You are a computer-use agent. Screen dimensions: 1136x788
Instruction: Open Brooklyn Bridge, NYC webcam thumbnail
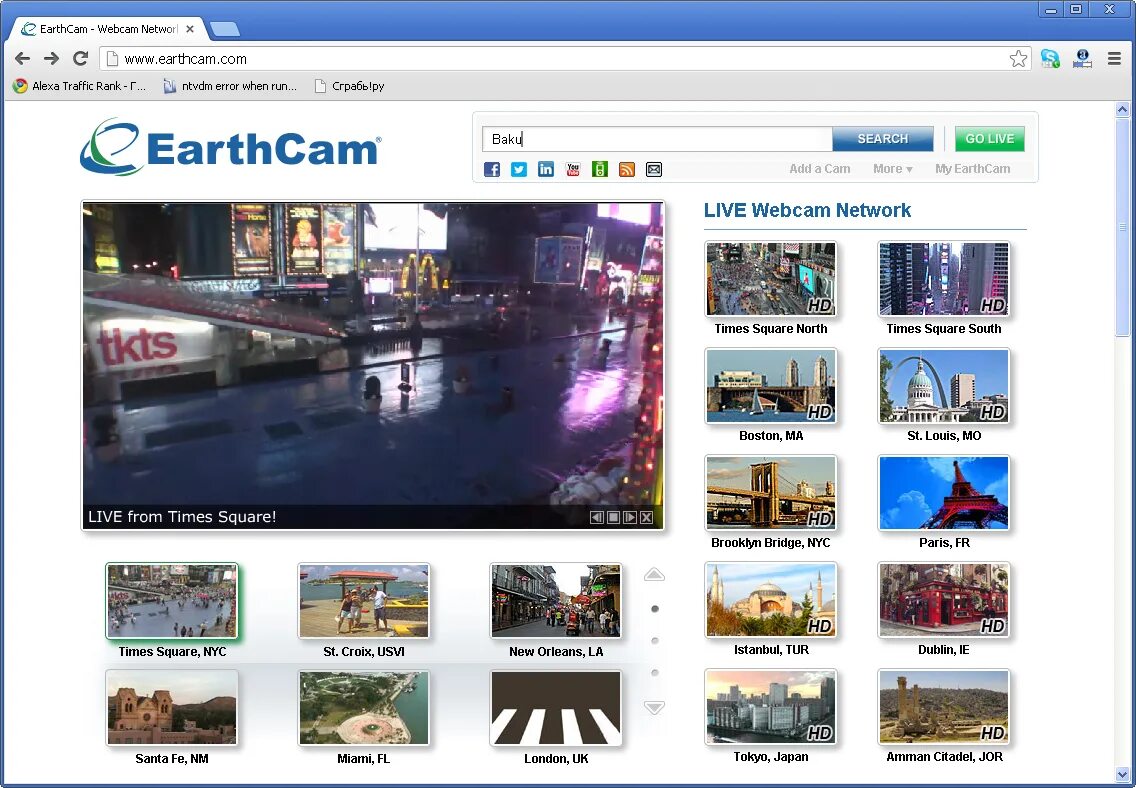tap(771, 493)
